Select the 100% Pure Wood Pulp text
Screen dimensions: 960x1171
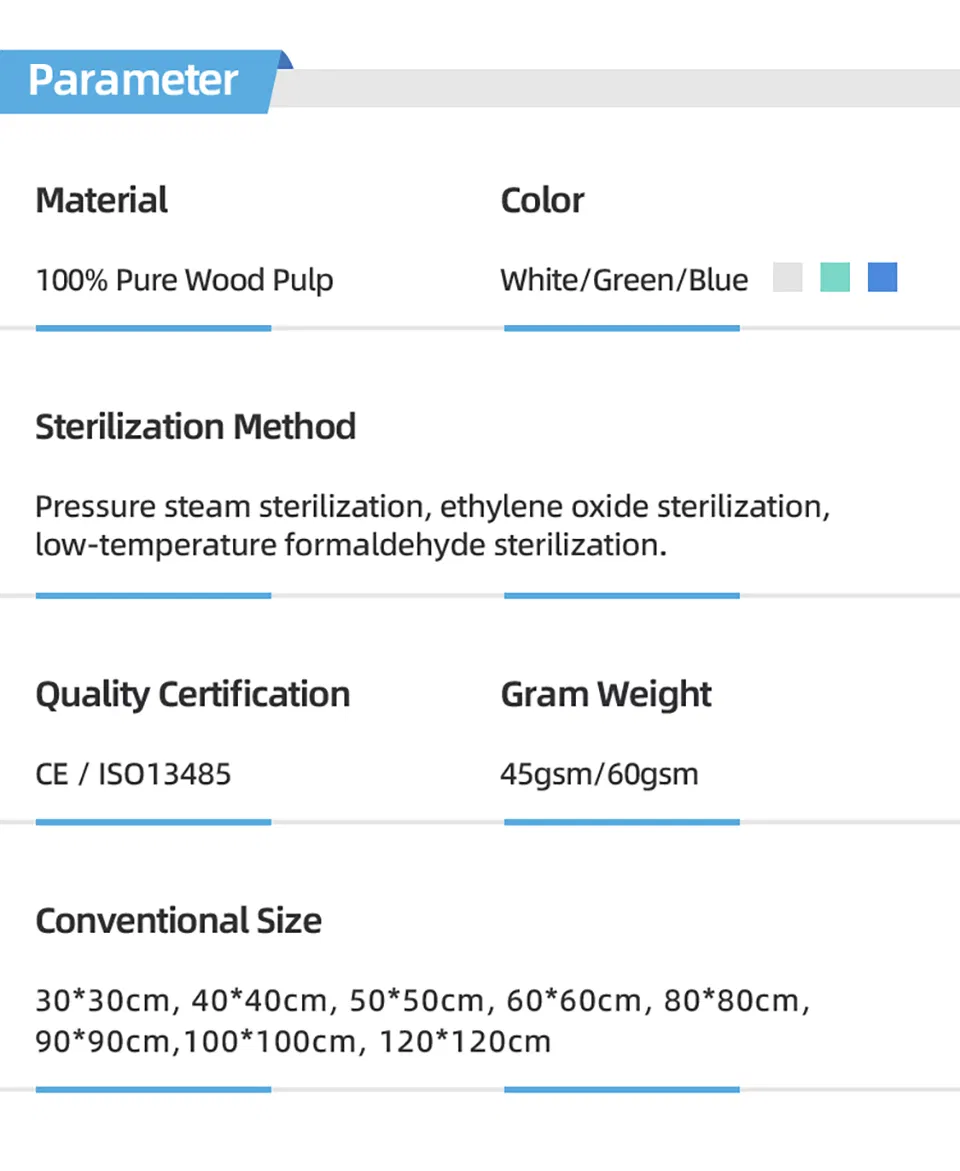[184, 280]
